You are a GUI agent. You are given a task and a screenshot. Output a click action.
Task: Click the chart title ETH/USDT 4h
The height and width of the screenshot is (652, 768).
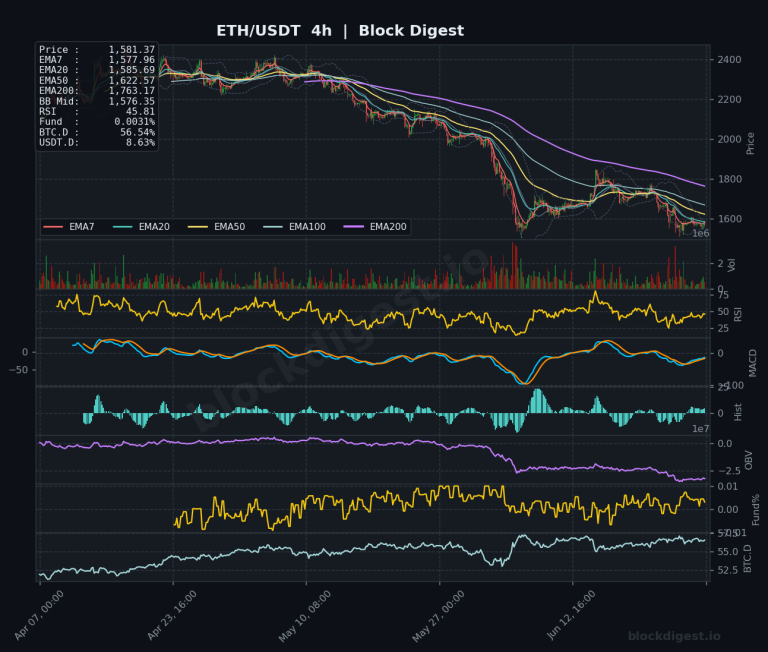[274, 31]
